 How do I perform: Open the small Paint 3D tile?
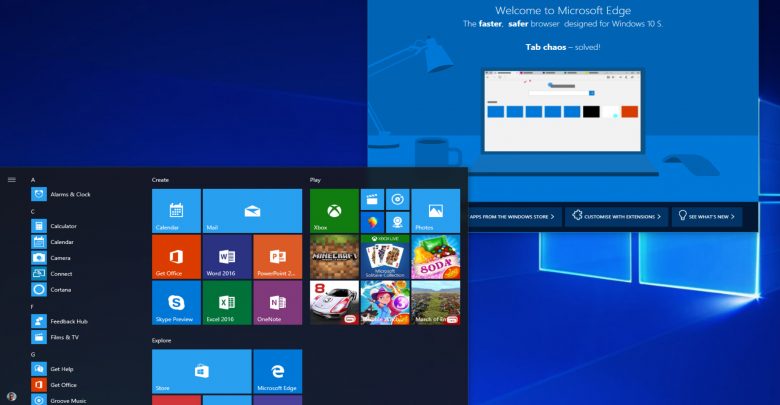(x=373, y=222)
